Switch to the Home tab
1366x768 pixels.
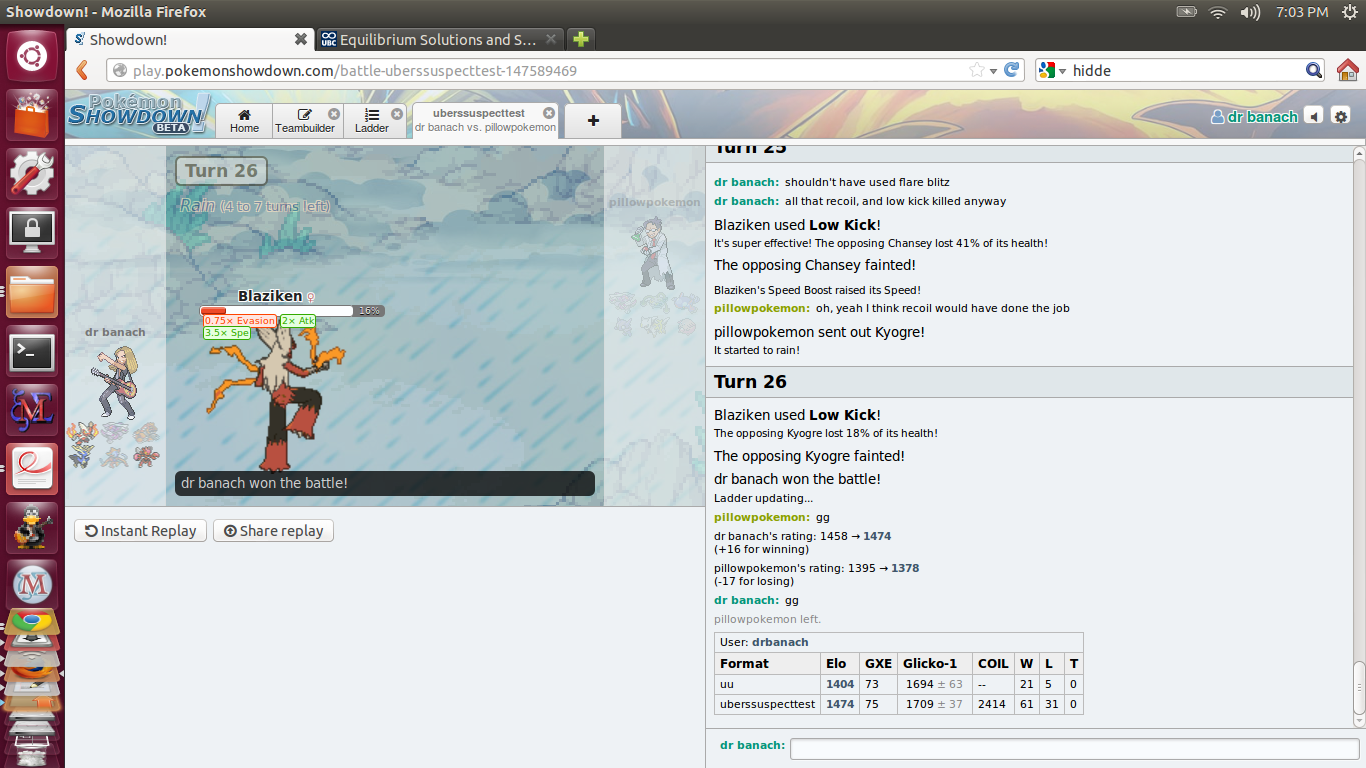244,121
